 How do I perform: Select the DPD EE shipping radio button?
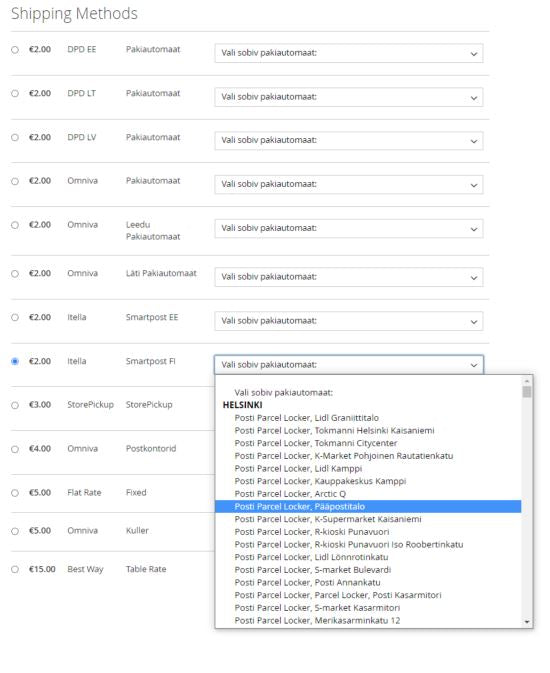[x=15, y=50]
